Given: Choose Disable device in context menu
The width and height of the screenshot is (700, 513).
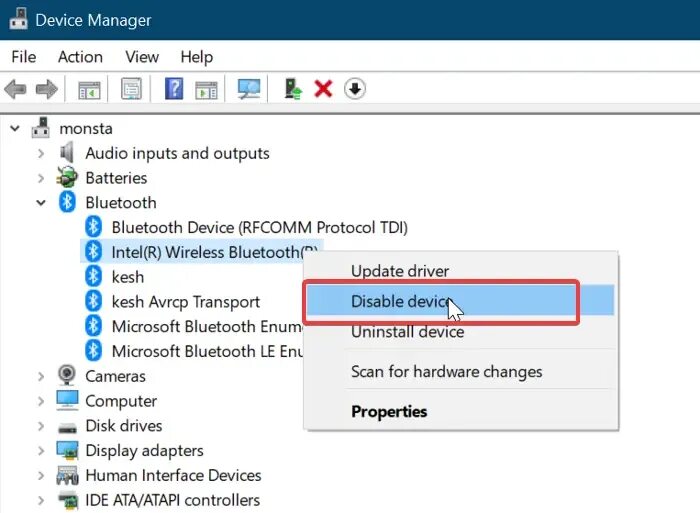Looking at the screenshot, I should point(460,301).
